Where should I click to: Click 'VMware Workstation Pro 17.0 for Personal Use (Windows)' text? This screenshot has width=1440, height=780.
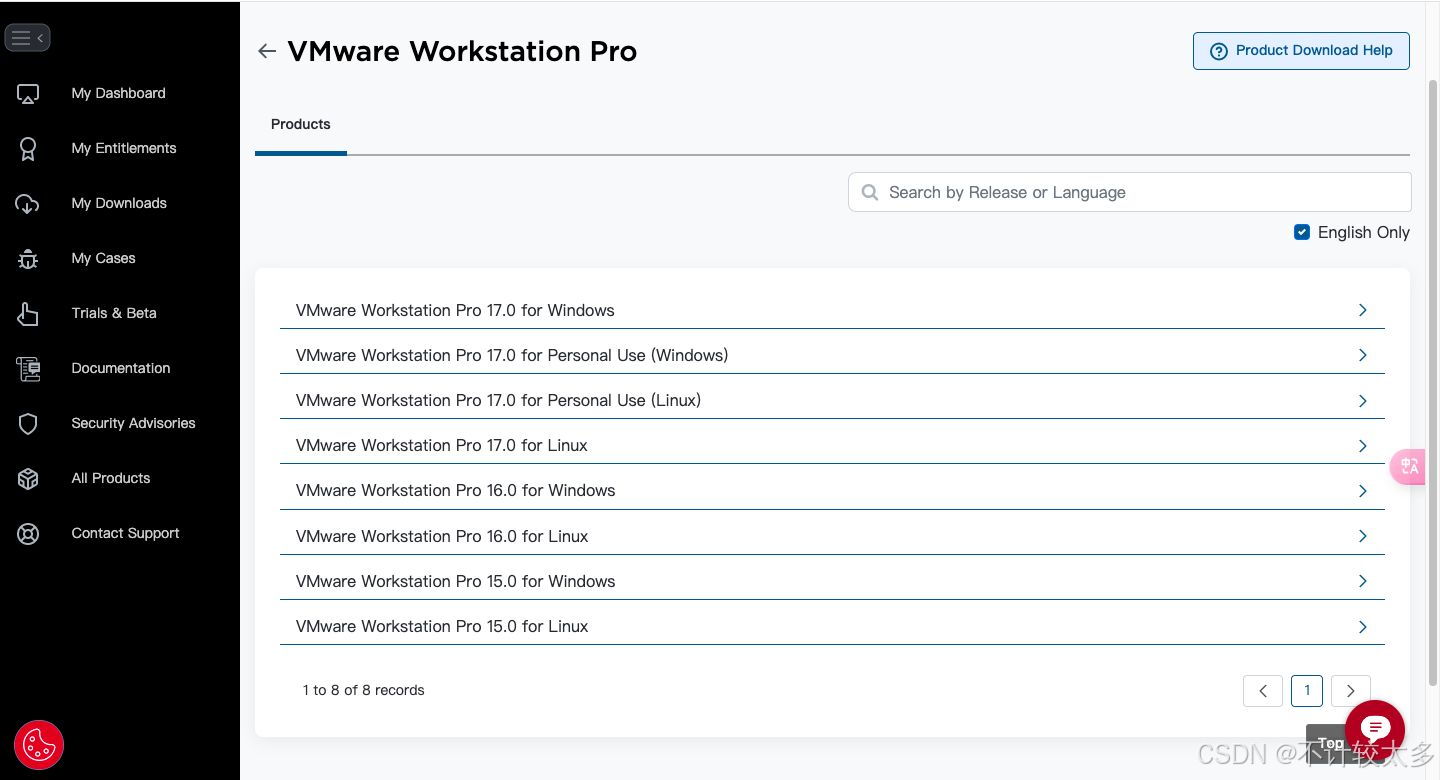tap(512, 355)
